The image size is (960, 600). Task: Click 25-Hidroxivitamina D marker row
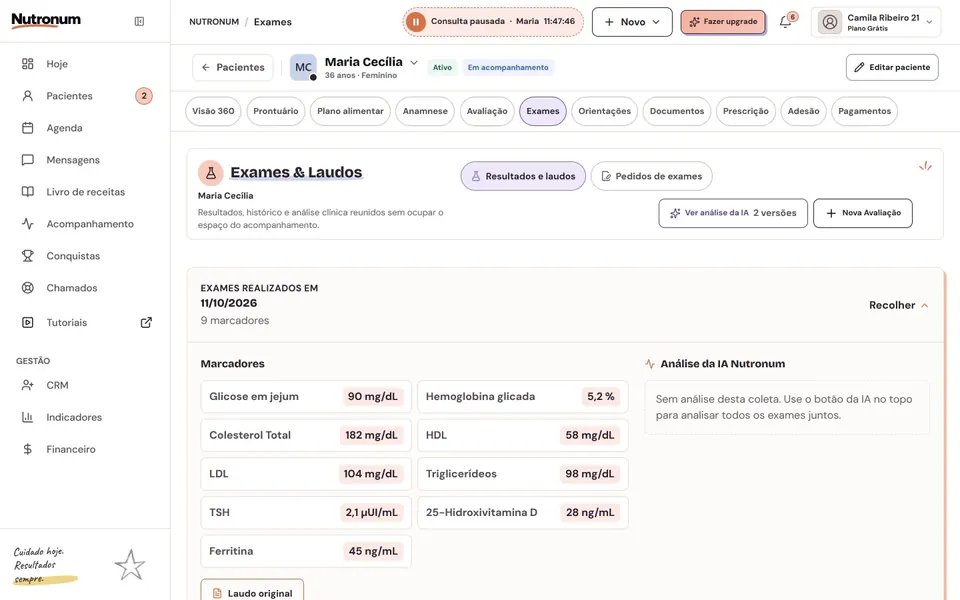pos(522,512)
